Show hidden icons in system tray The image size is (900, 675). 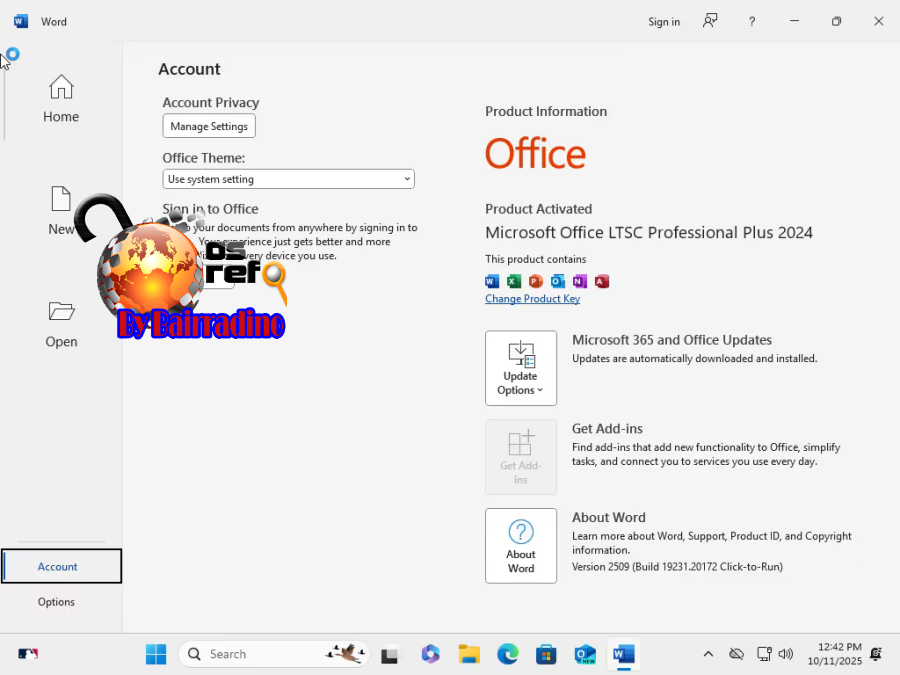(x=708, y=654)
